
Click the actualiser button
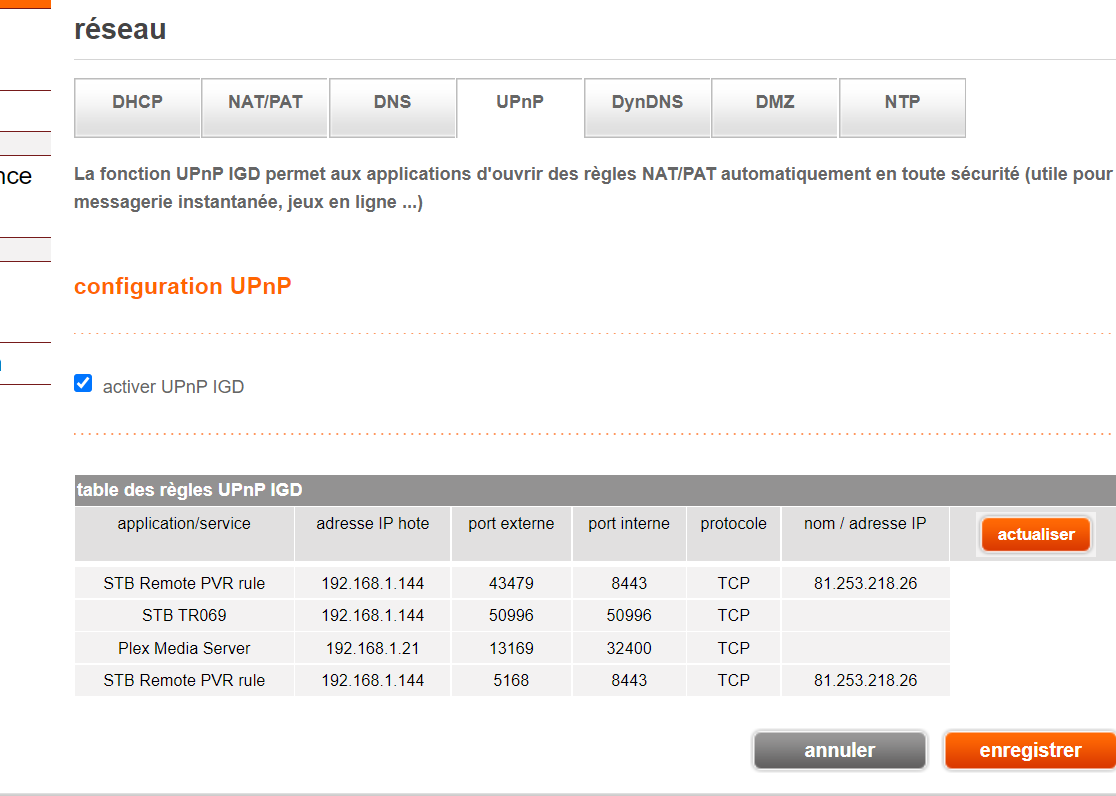(x=1035, y=535)
